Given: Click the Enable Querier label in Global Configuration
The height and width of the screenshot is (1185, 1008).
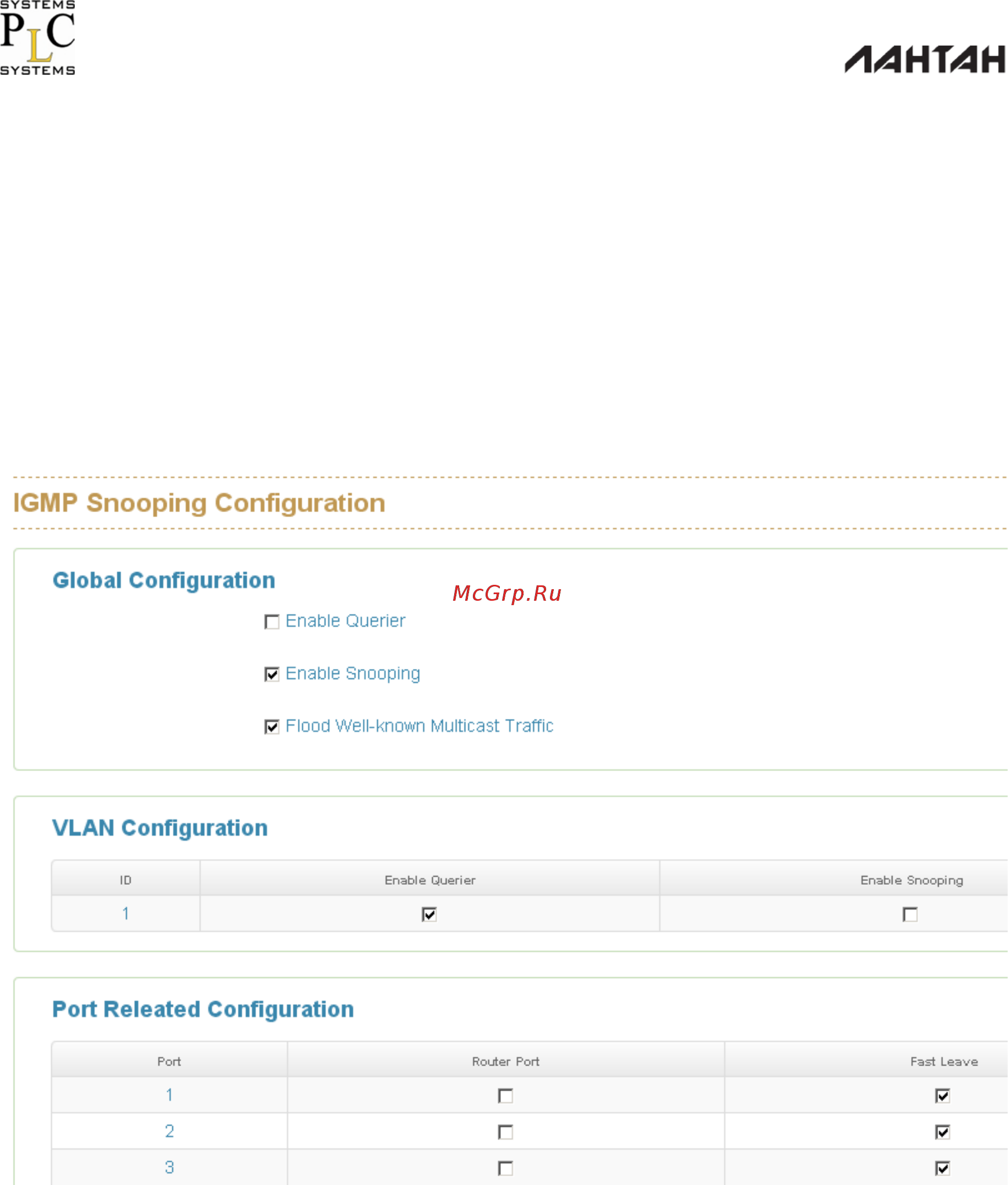Looking at the screenshot, I should [345, 621].
